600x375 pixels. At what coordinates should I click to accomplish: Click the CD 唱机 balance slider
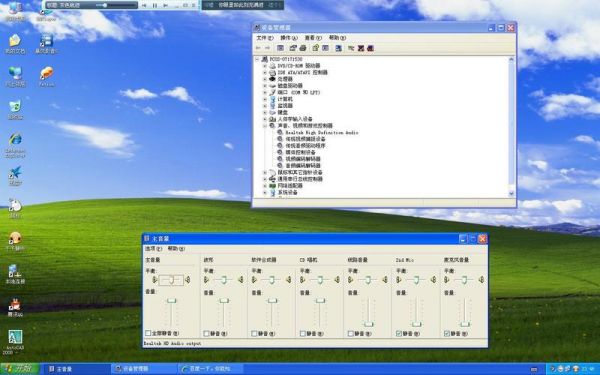point(320,280)
